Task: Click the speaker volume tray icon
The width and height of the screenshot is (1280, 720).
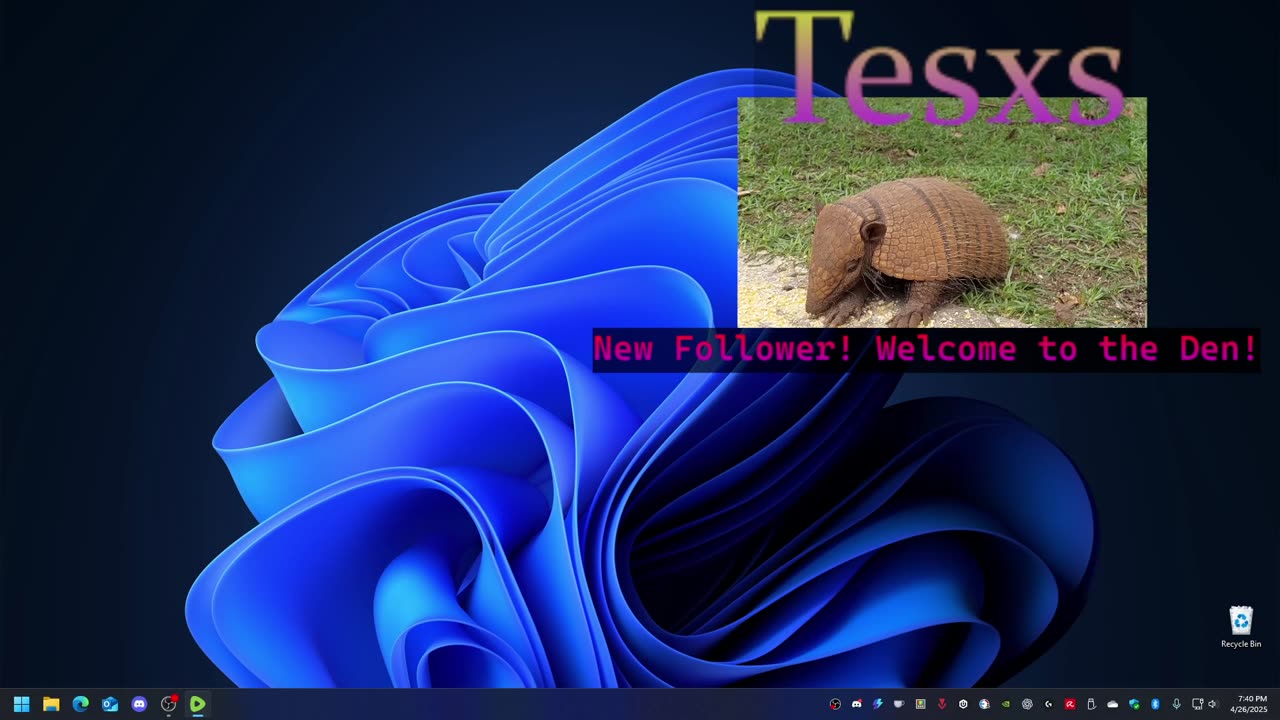Action: point(1212,704)
